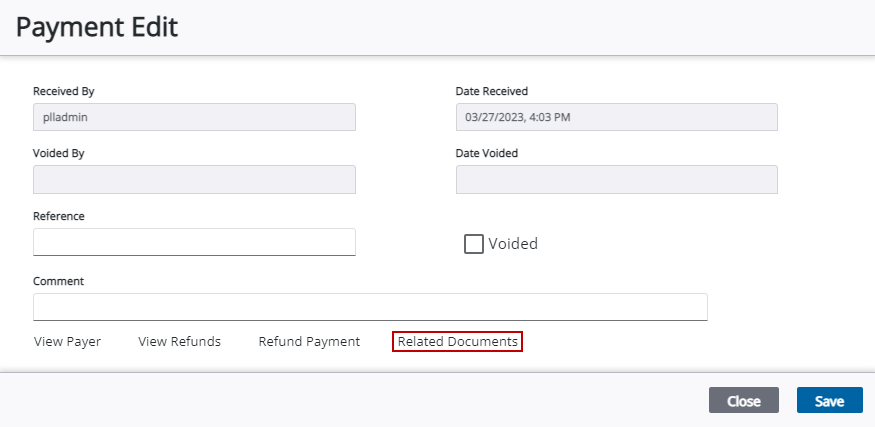875x427 pixels.
Task: Select the Received By field showing plladmin
Action: [x=194, y=117]
